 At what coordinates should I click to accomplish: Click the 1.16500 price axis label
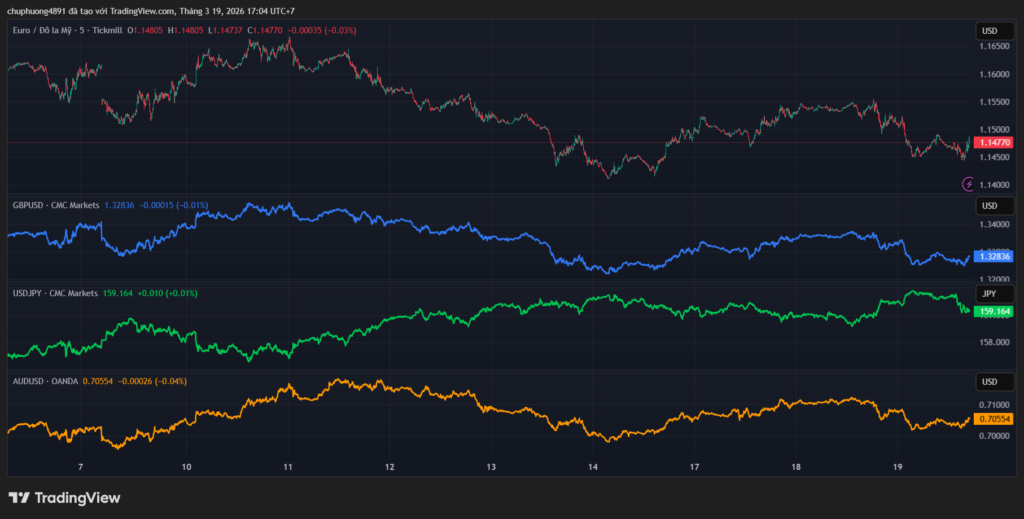tap(992, 46)
